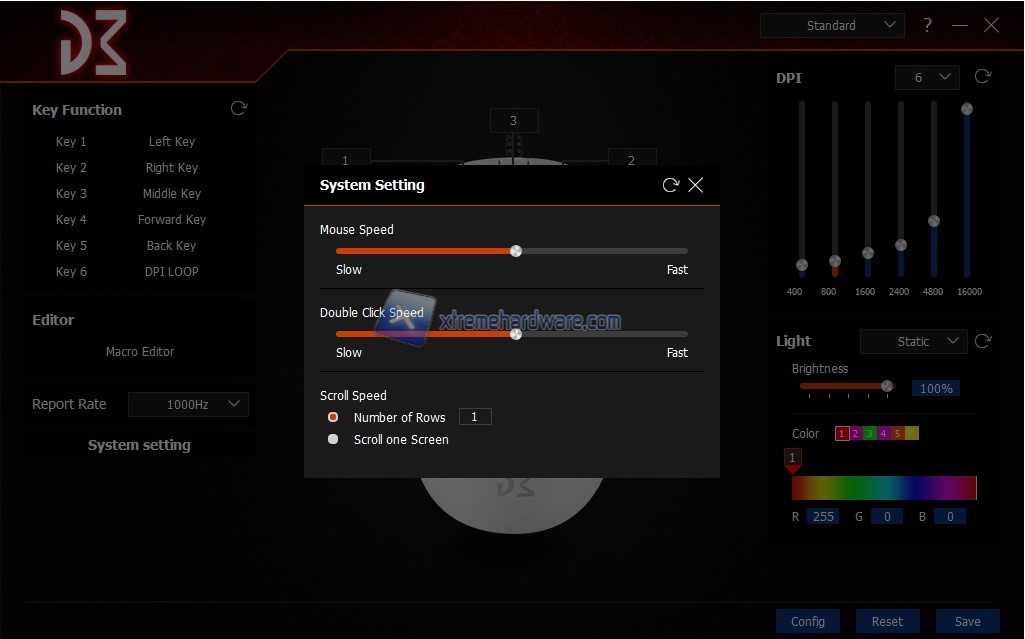Open the Macro Editor
Viewport: 1025px width, 639px height.
click(x=140, y=352)
